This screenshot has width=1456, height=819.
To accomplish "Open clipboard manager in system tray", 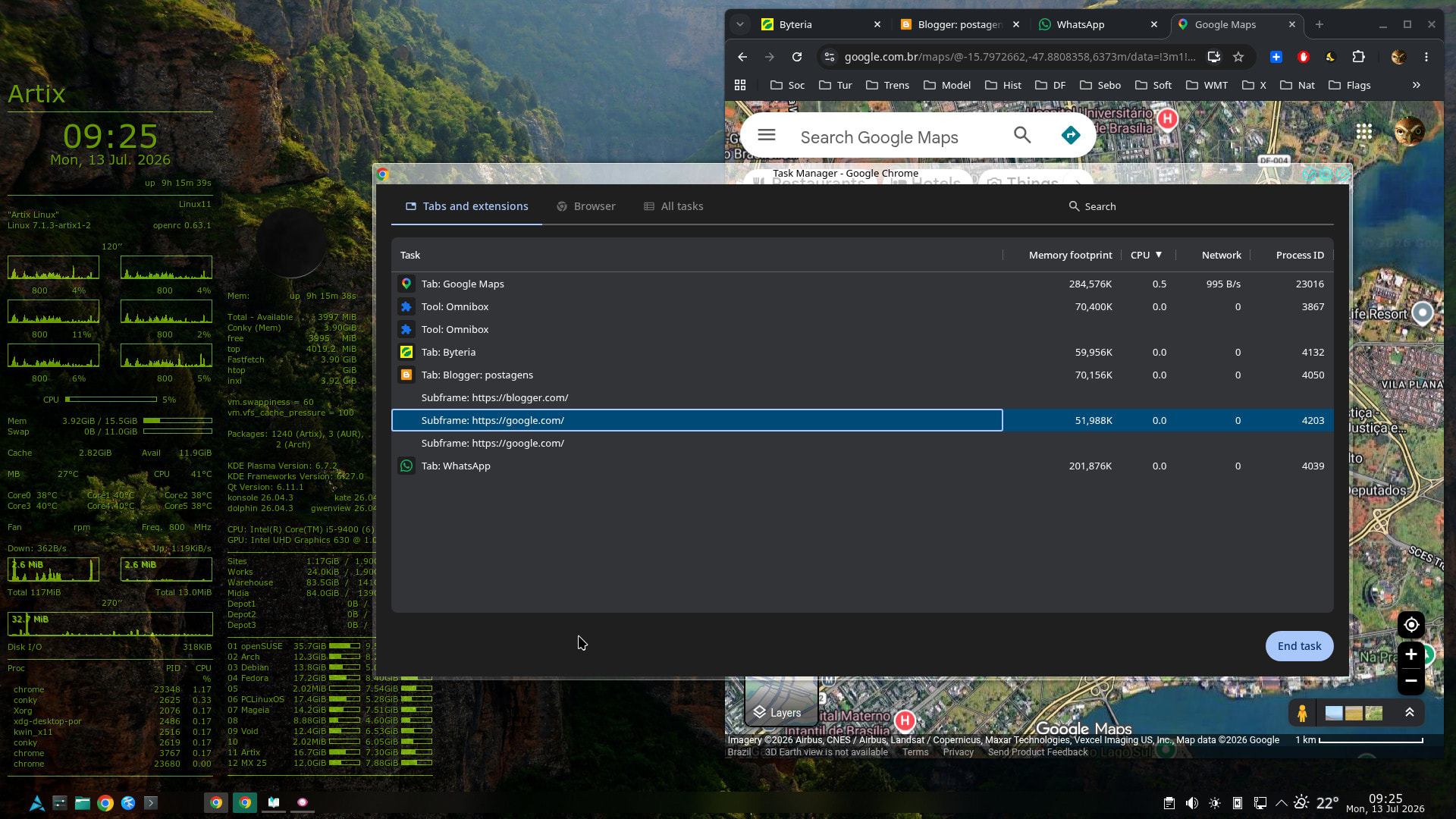I will coord(1169,803).
